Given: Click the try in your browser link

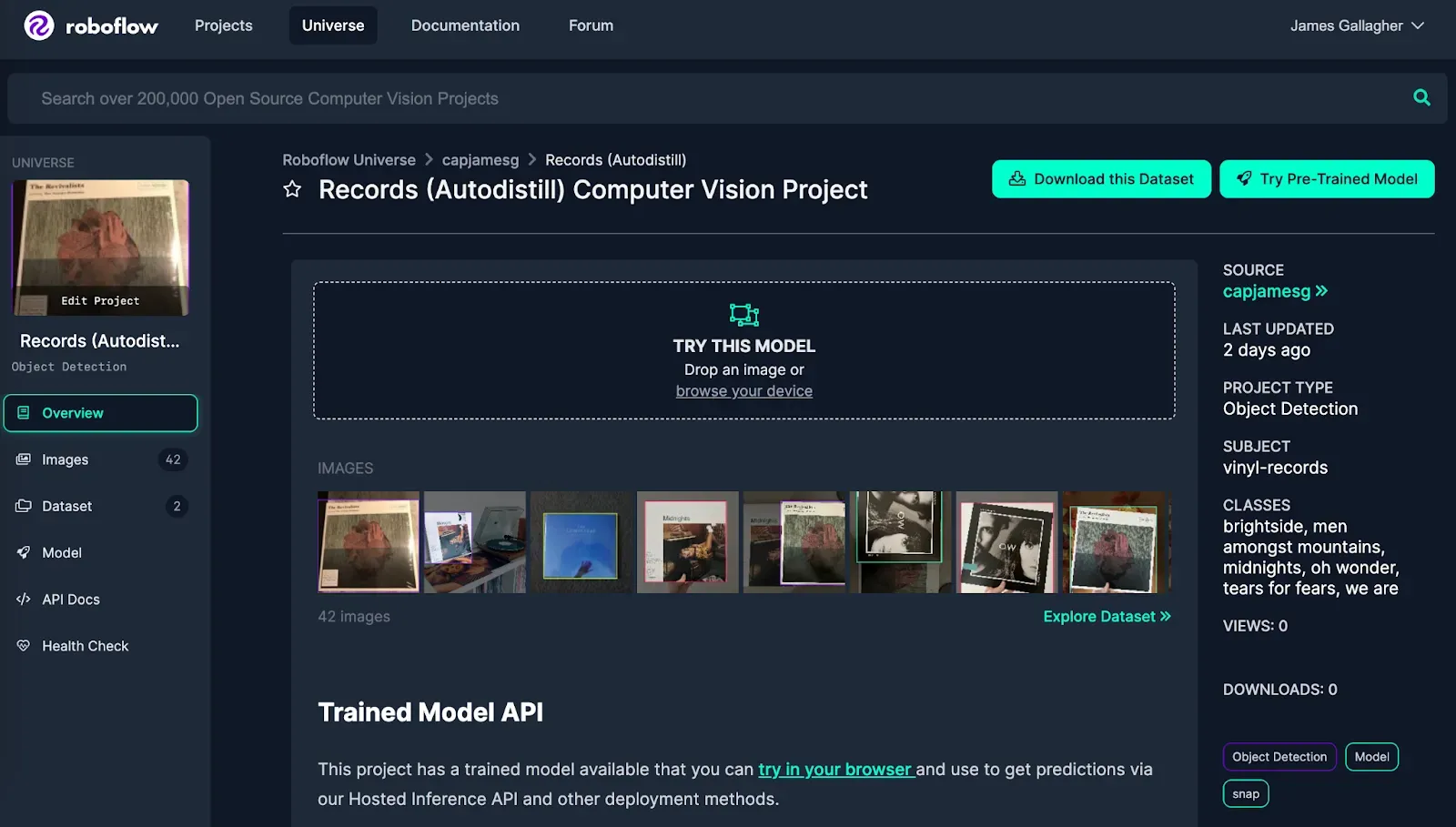Looking at the screenshot, I should tap(836, 769).
